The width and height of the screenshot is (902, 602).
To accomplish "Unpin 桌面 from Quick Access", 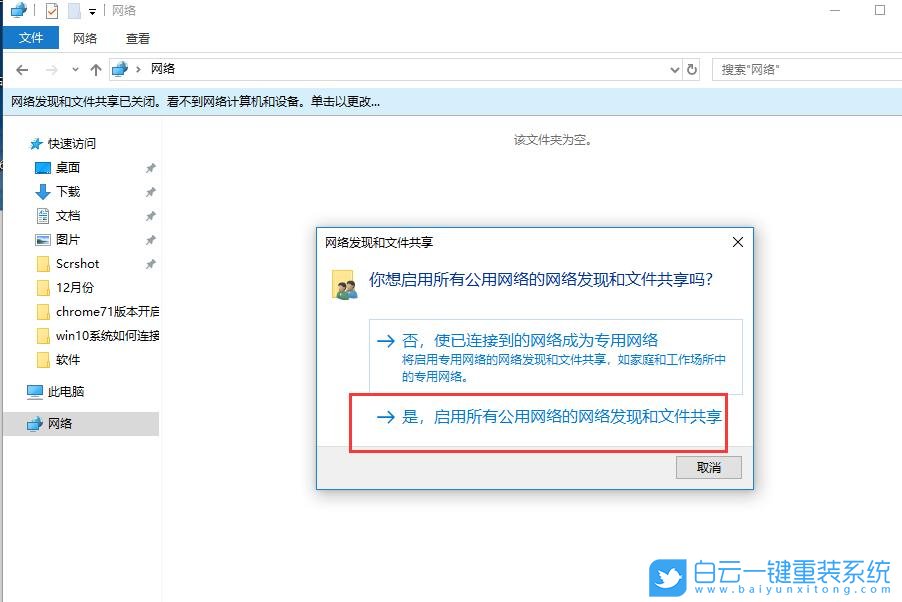I will pyautogui.click(x=151, y=167).
